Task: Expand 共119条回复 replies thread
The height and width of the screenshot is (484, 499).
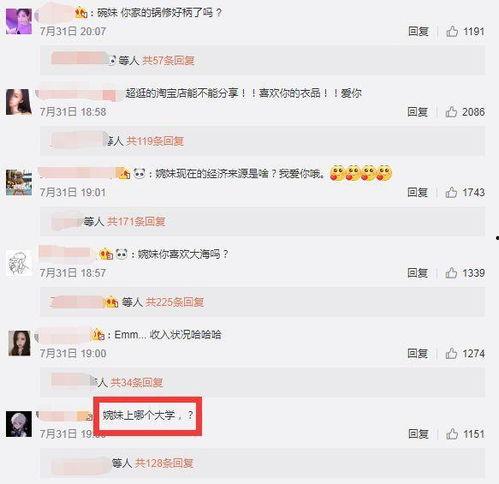Action: click(155, 141)
